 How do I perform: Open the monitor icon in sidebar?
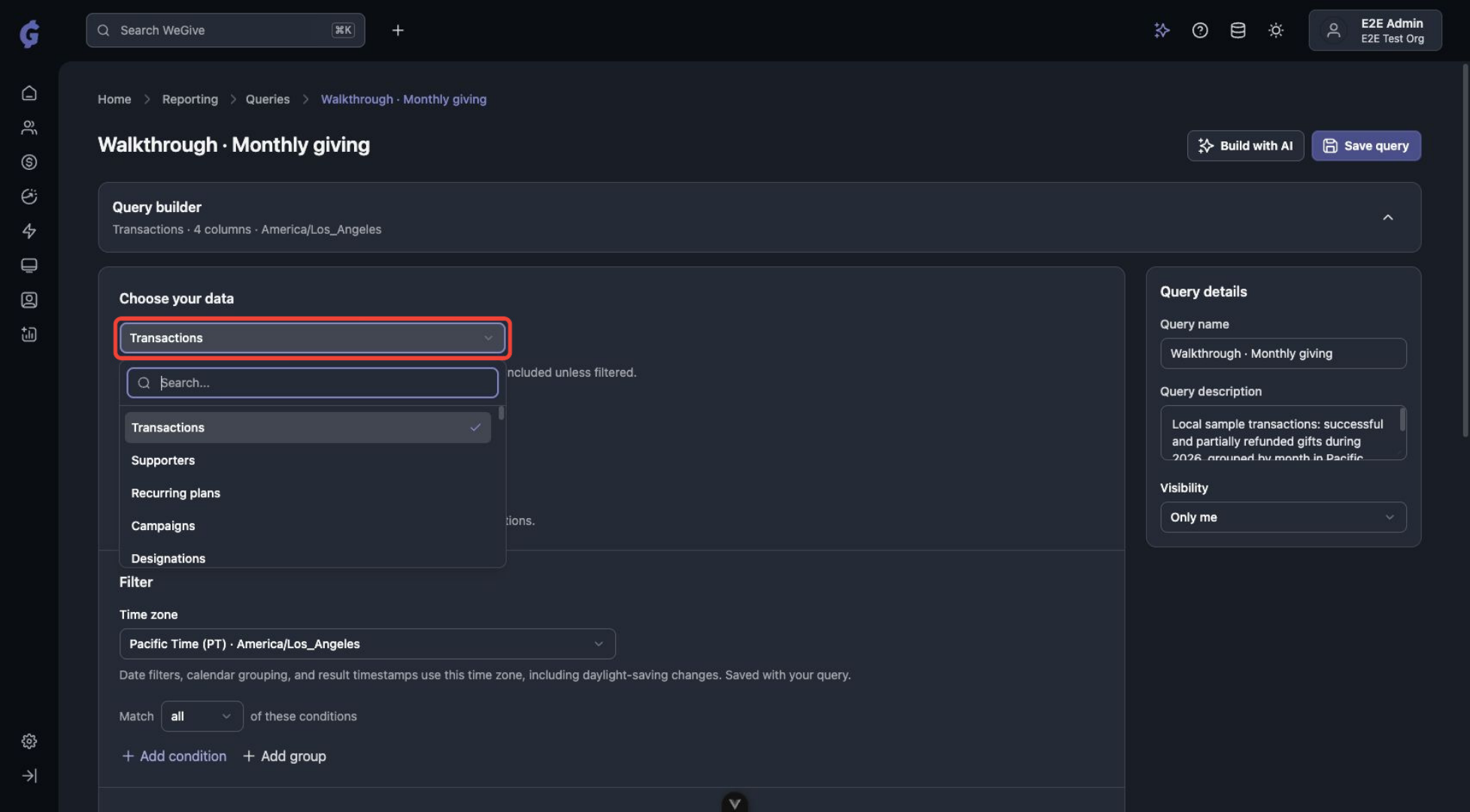click(x=29, y=265)
